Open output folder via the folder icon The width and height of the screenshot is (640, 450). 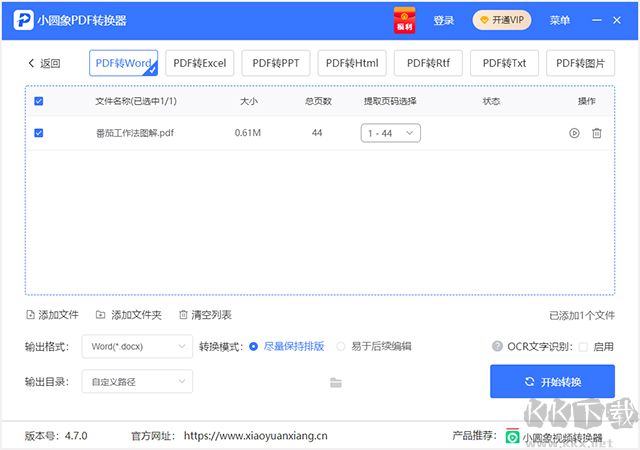pyautogui.click(x=336, y=382)
